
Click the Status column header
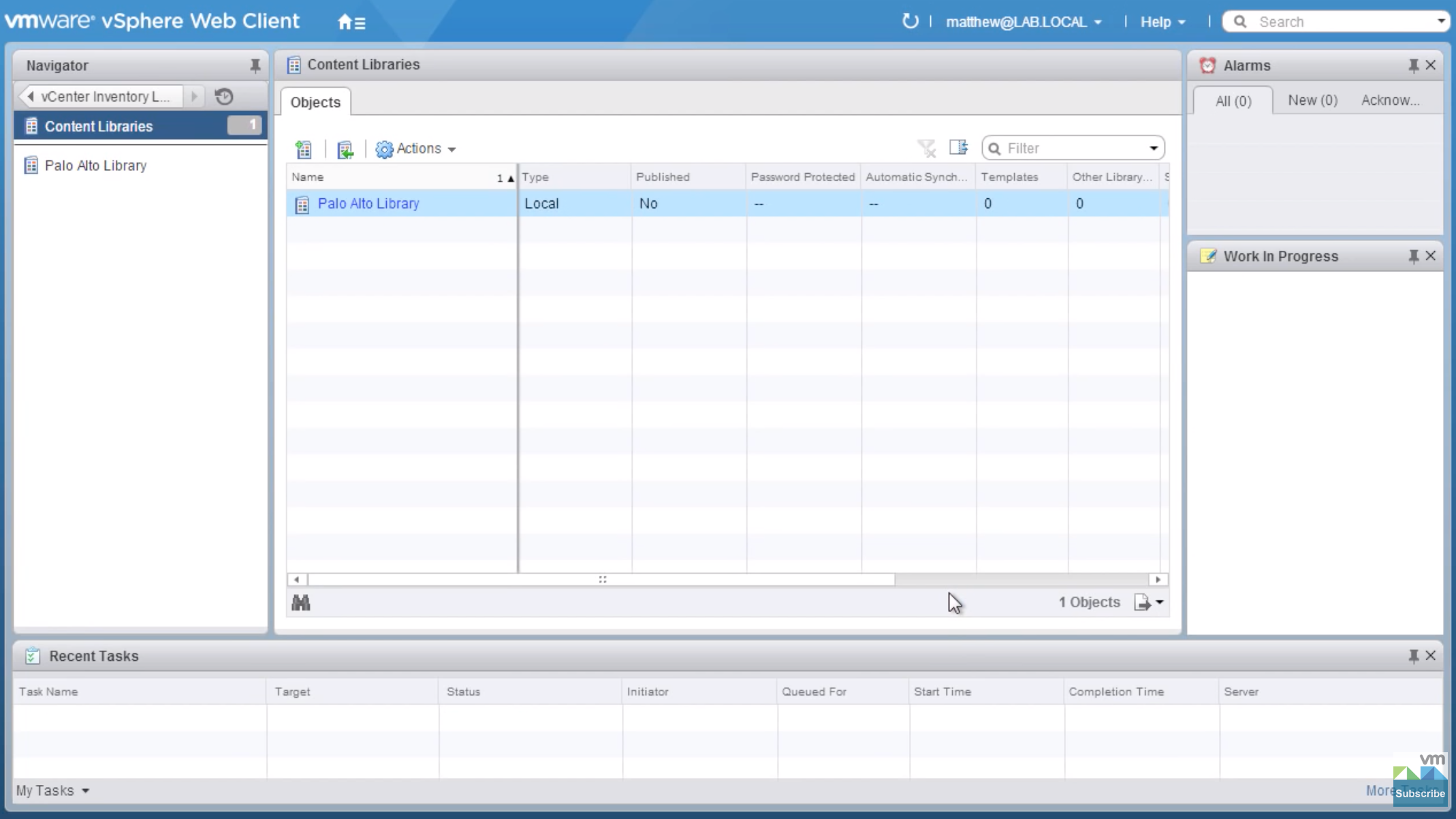531,692
